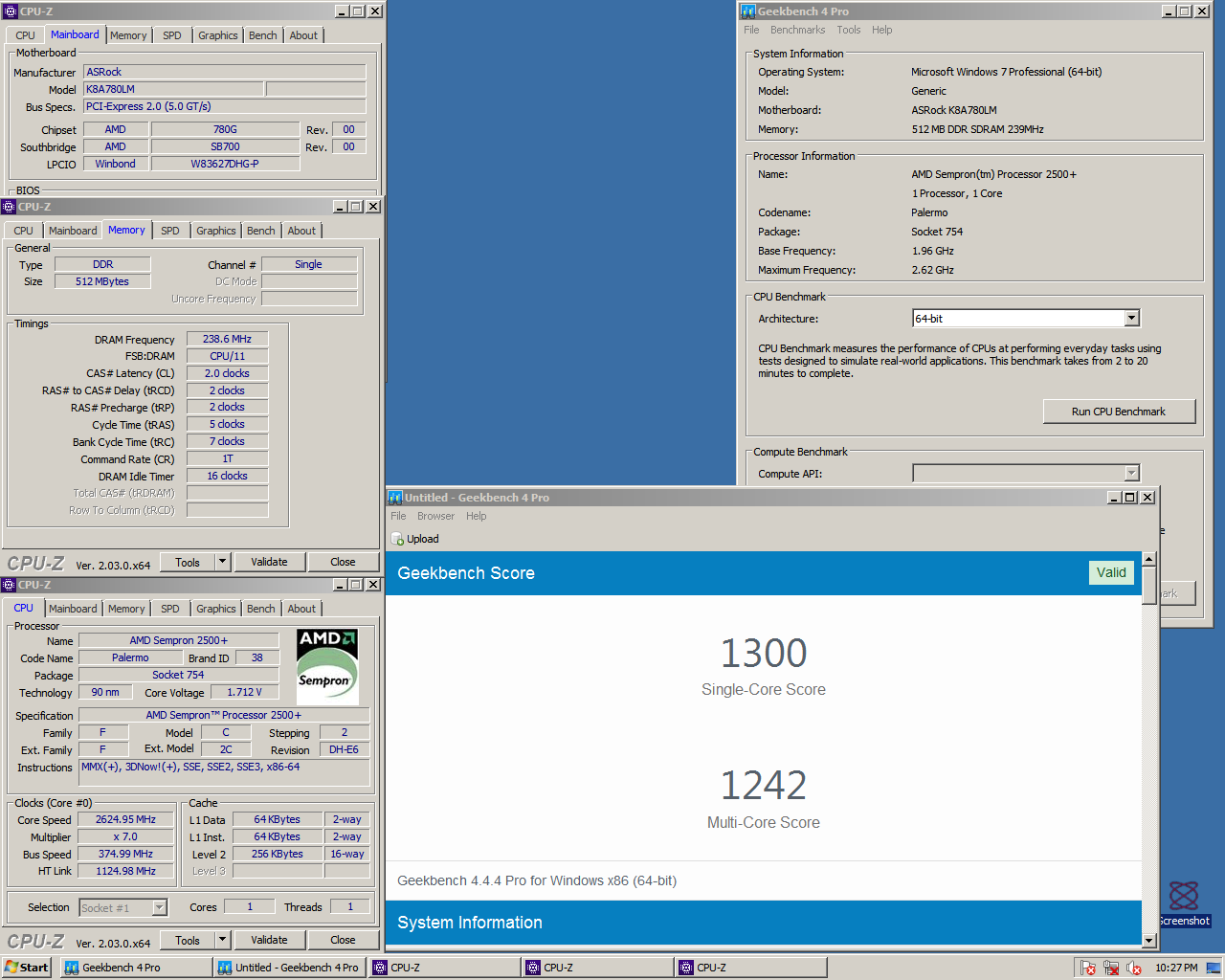Click LPCIO chip value W83627DHG-P
Viewport: 1225px width, 980px height.
point(225,164)
